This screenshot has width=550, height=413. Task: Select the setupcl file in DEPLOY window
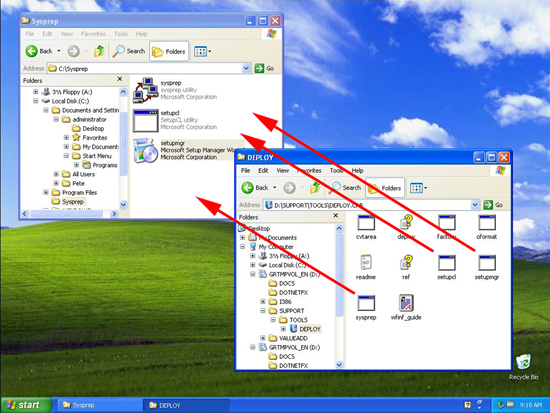pyautogui.click(x=447, y=267)
